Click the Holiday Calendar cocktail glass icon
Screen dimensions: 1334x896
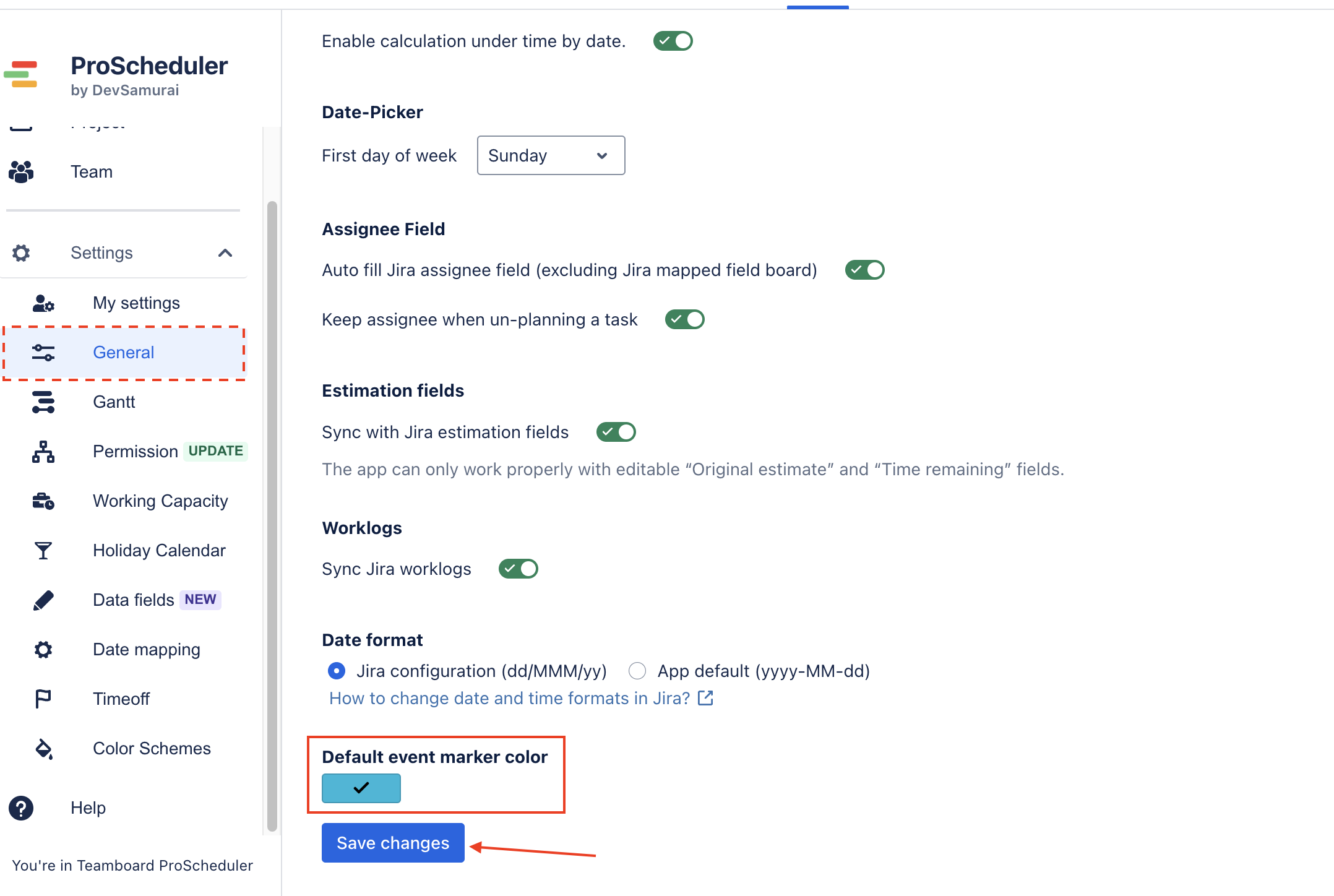point(43,551)
